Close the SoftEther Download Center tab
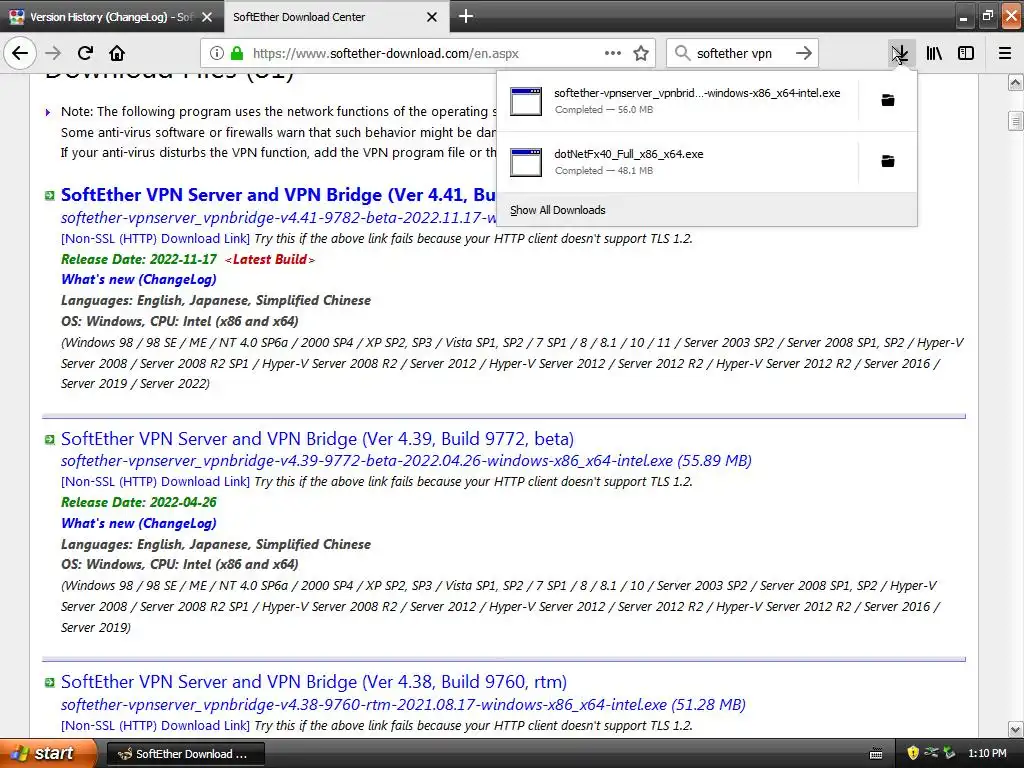Image resolution: width=1024 pixels, height=768 pixels. click(432, 17)
